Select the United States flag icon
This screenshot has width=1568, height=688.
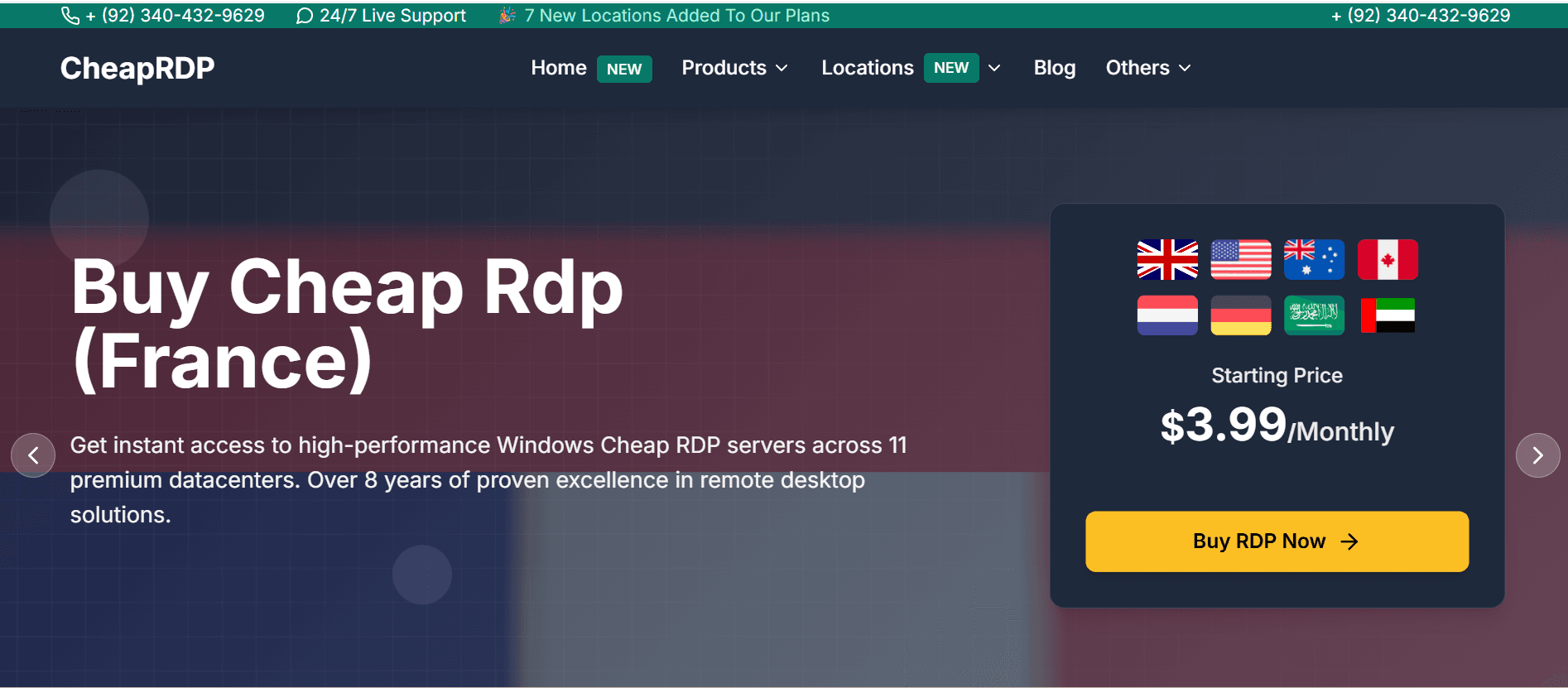1241,260
